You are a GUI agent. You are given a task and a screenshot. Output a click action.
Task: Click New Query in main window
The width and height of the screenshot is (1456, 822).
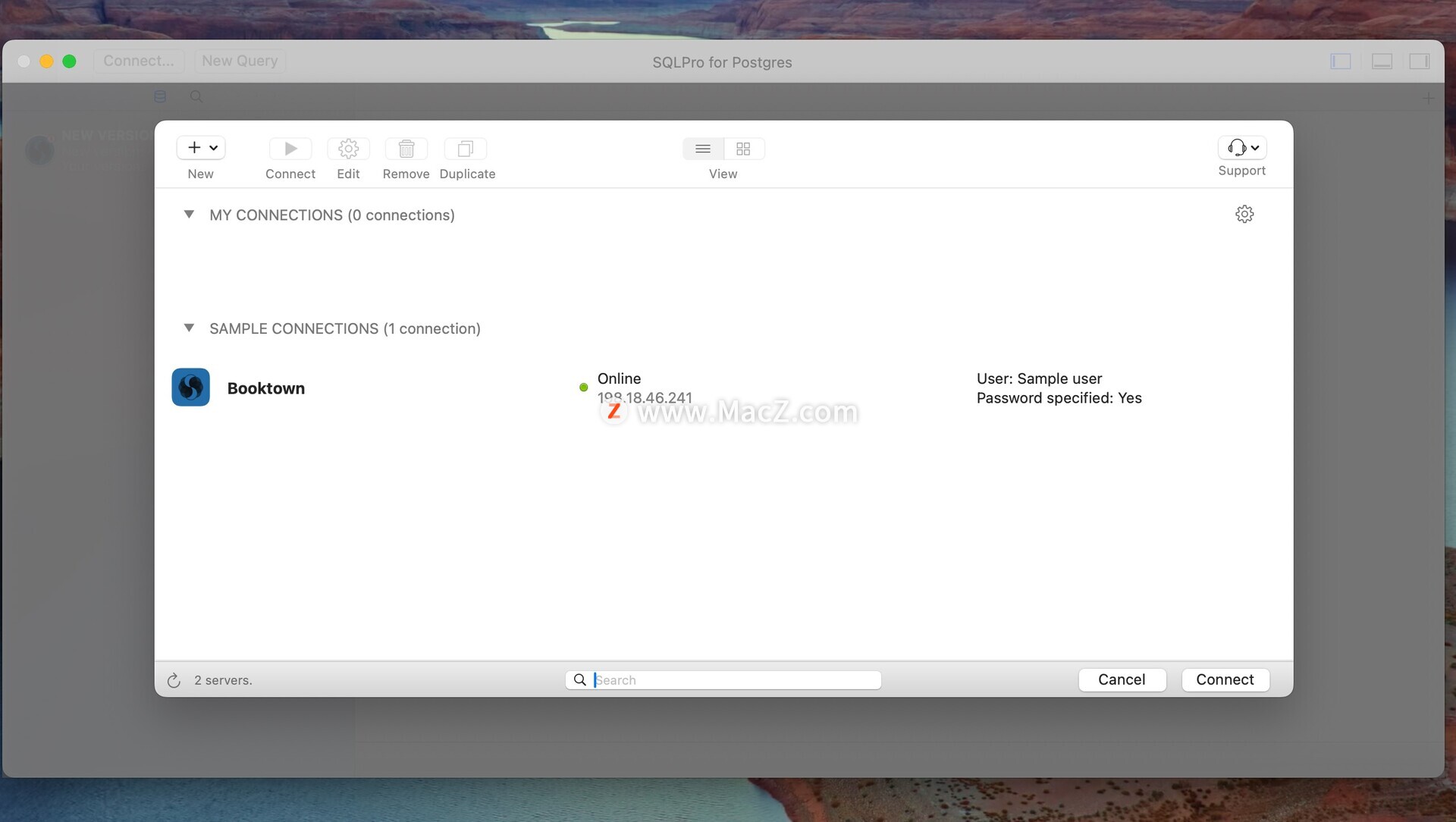(x=240, y=61)
